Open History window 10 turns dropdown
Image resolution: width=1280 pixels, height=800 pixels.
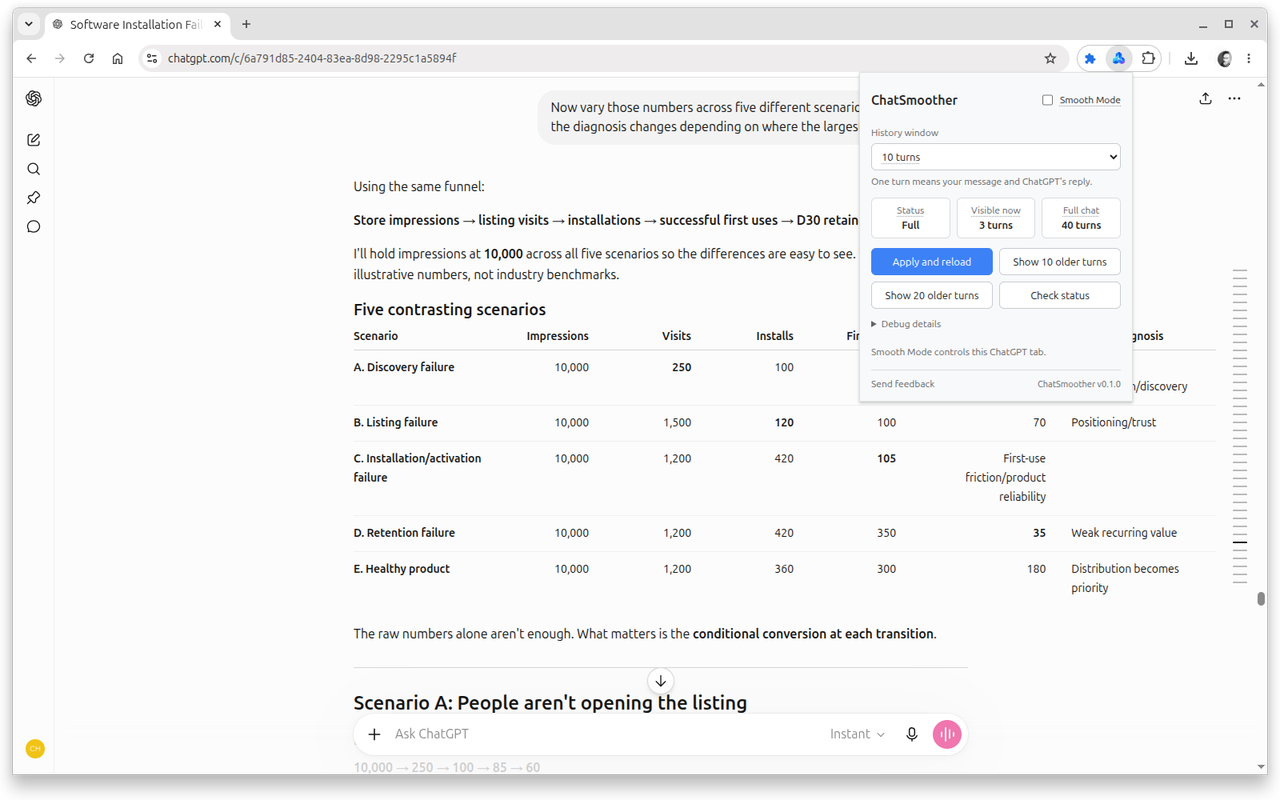996,157
